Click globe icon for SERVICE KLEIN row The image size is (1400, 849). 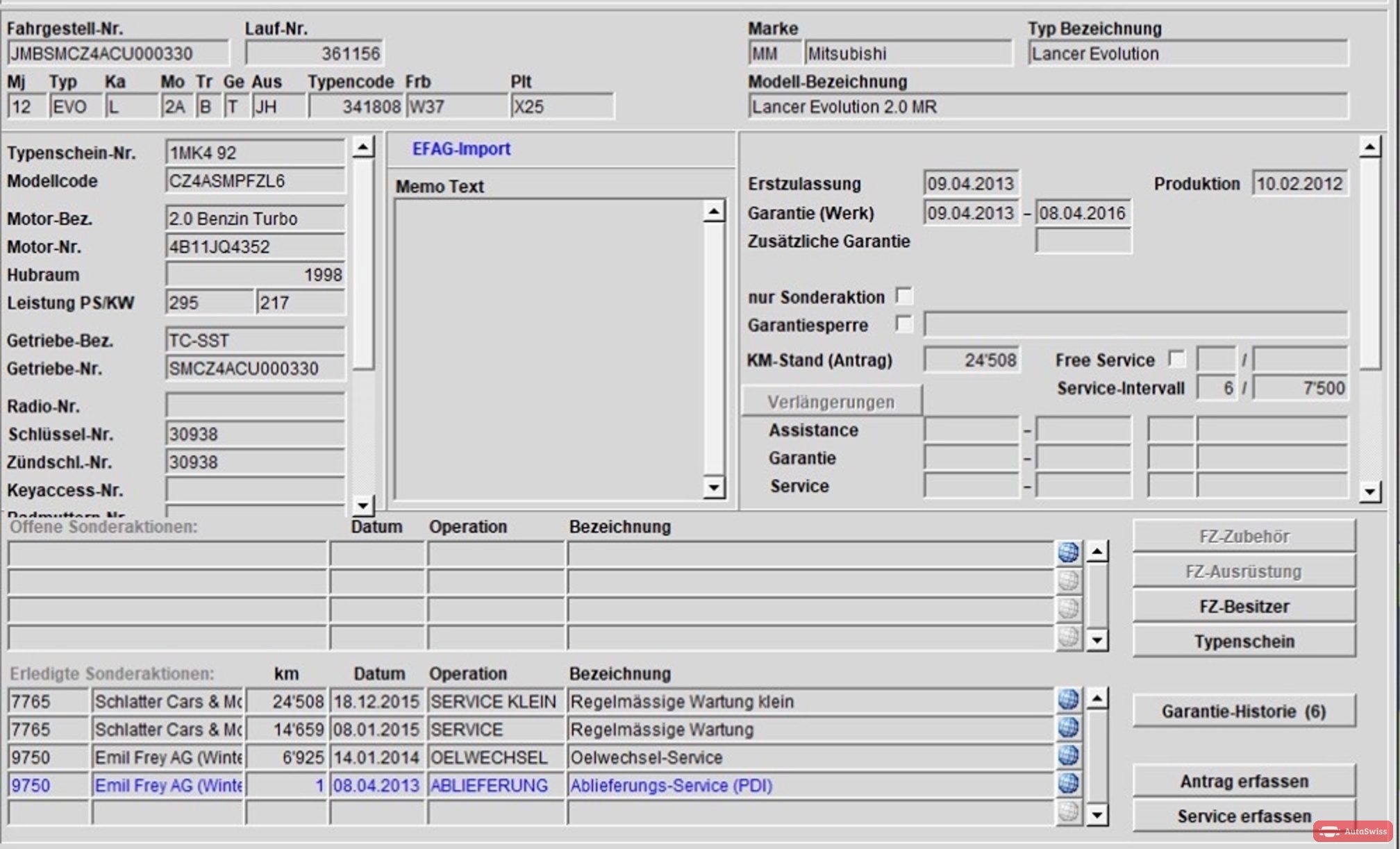(1068, 700)
